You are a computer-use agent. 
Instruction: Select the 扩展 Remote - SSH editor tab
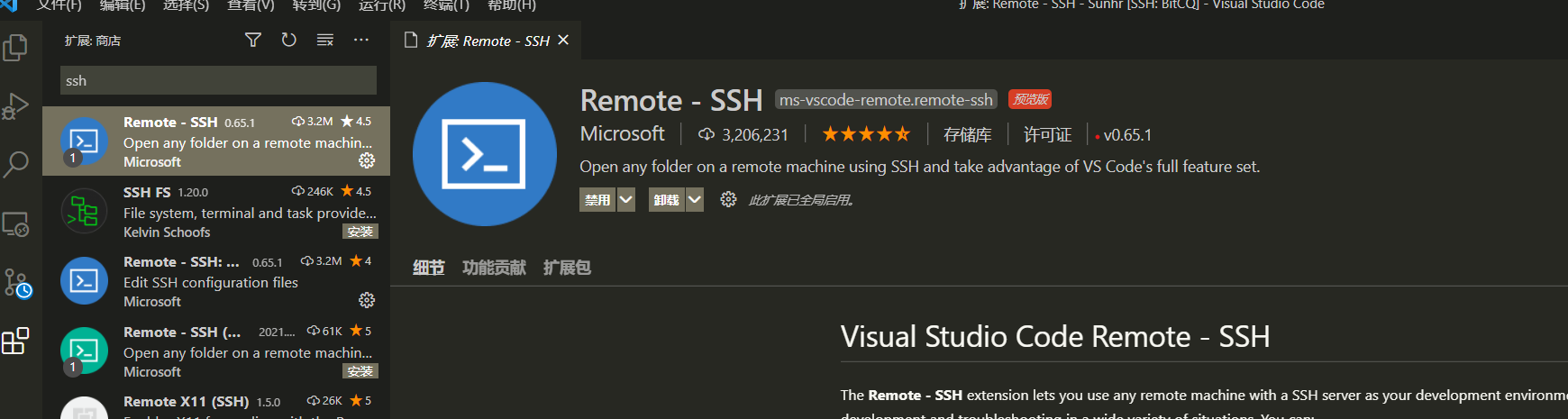click(487, 41)
